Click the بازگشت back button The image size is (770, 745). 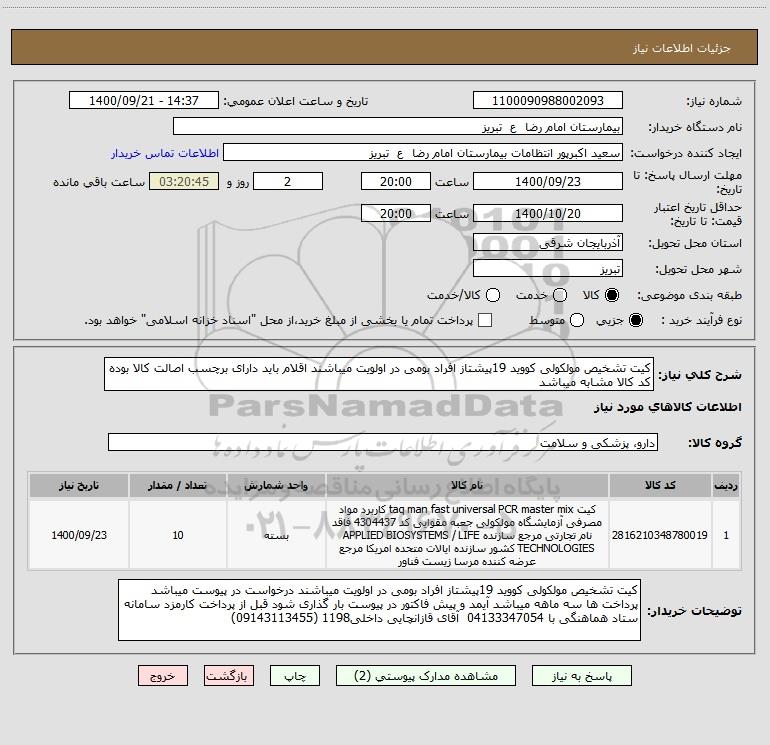point(229,676)
